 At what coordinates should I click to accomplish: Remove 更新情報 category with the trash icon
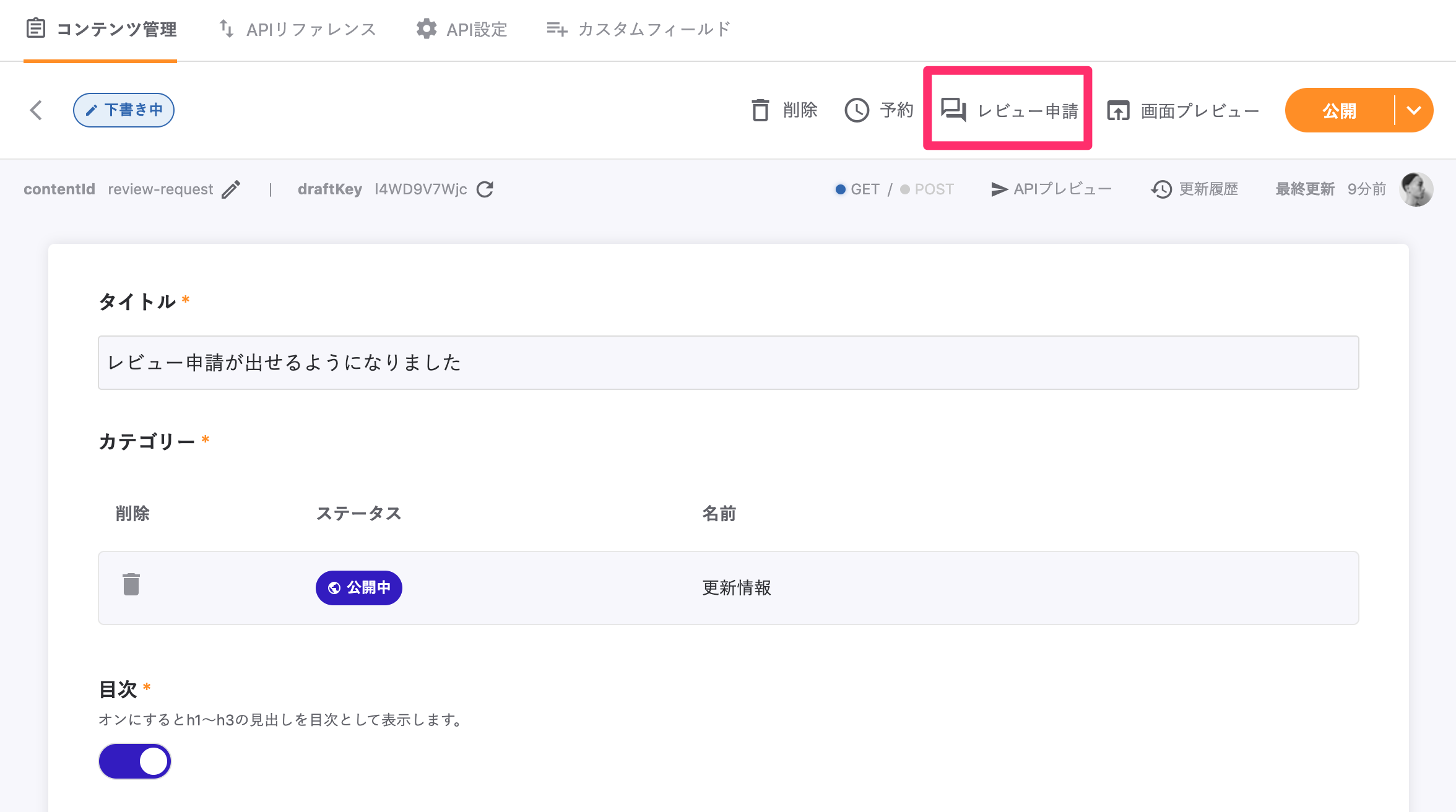pos(131,585)
